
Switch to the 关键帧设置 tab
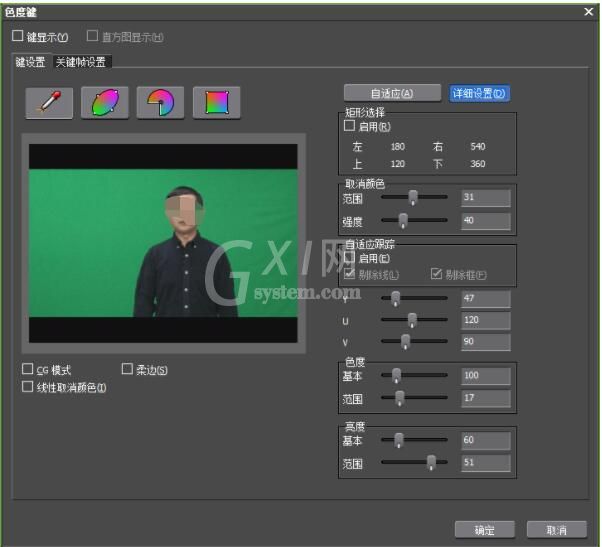[x=81, y=62]
